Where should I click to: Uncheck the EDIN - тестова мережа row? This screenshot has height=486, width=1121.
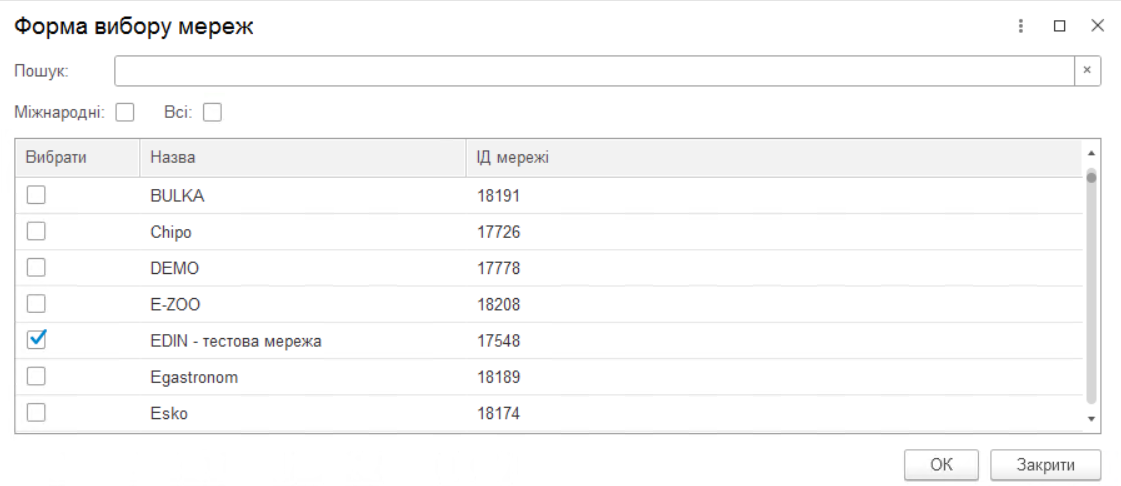point(37,340)
